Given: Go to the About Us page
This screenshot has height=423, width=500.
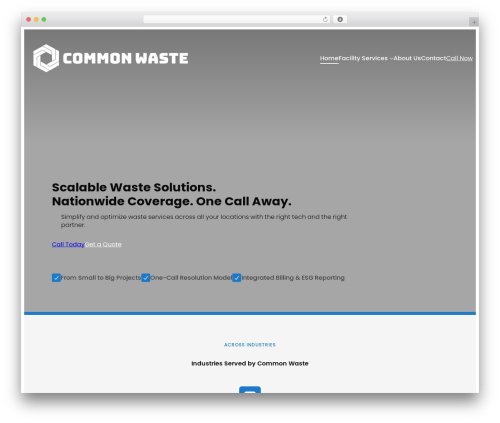Looking at the screenshot, I should tap(407, 58).
